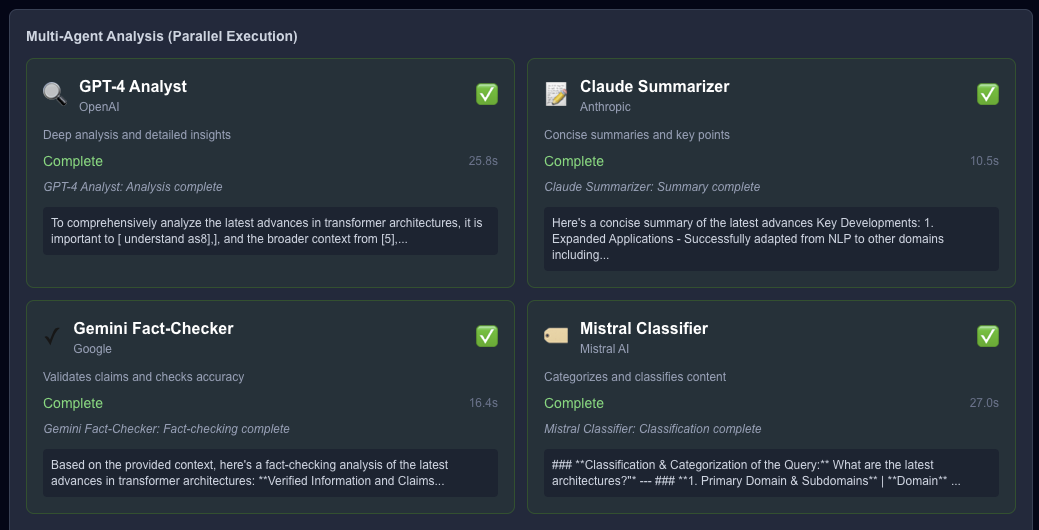Screen dimensions: 1039x530
Task: Click the green check on Gemini Fact-Checker card
Action: [487, 336]
